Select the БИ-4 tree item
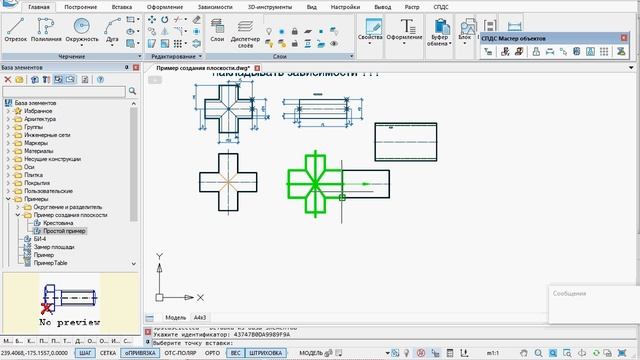 [x=40, y=239]
